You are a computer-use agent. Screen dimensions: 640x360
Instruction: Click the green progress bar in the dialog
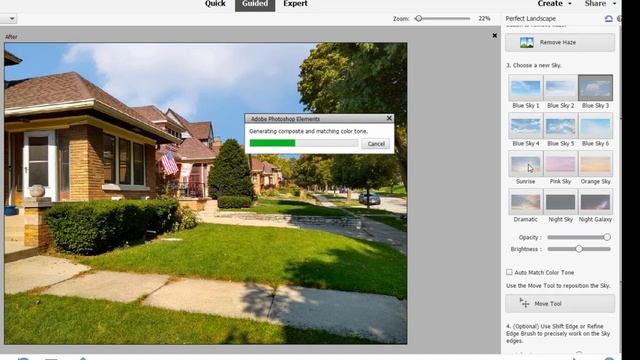tap(272, 143)
